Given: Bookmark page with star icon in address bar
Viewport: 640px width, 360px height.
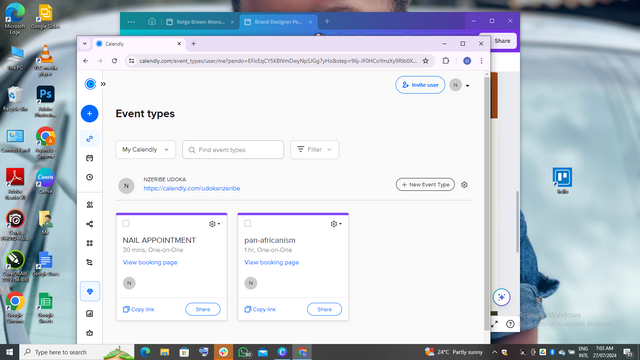Looking at the screenshot, I should point(425,61).
